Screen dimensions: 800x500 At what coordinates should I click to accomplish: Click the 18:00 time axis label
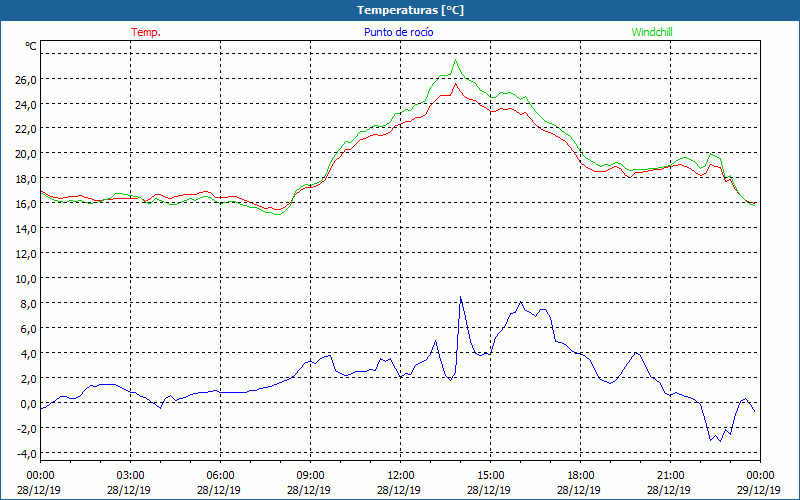(x=580, y=476)
